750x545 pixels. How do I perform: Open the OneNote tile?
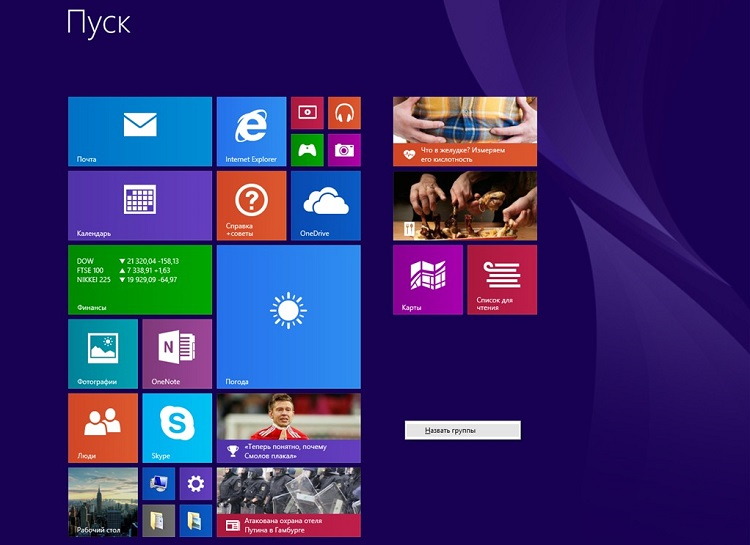pos(177,353)
